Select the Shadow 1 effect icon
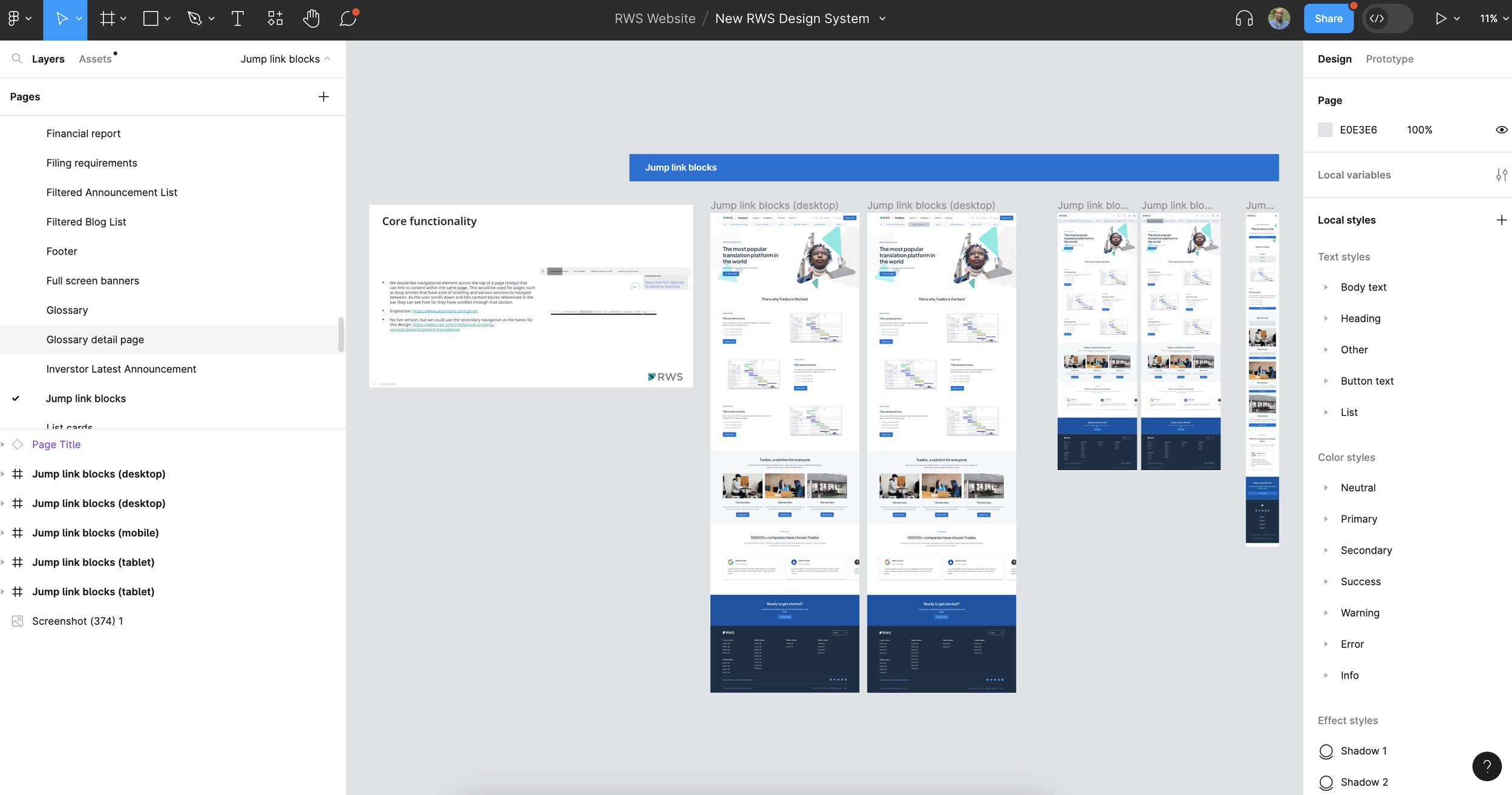Screen dimensions: 1512x795 pos(1326,751)
